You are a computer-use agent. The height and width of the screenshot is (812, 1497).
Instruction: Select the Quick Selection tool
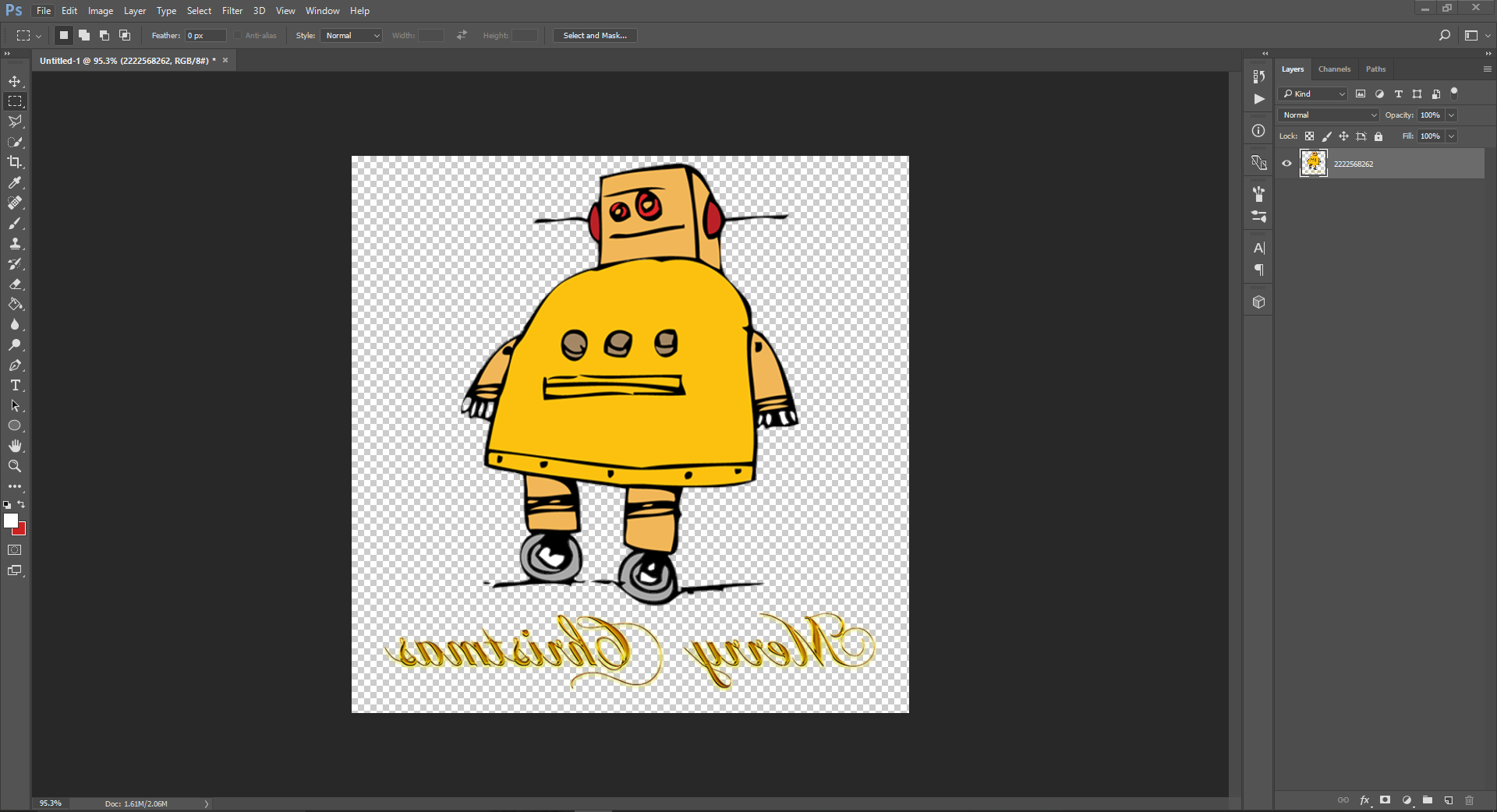click(15, 142)
